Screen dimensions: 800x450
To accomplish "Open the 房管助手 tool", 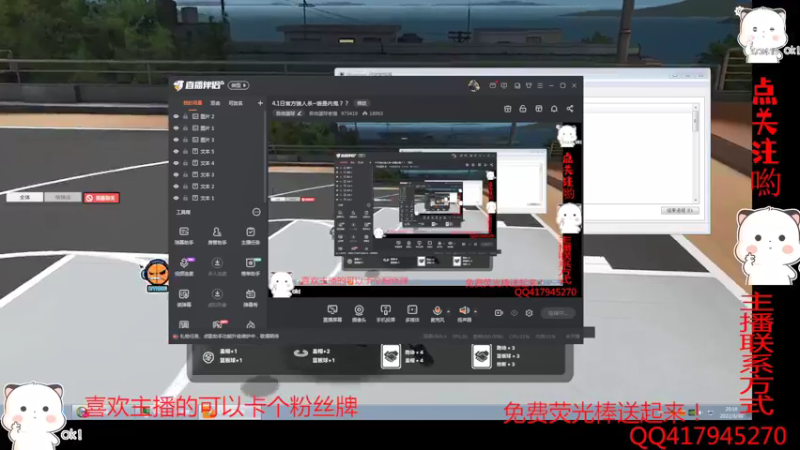I will pyautogui.click(x=217, y=236).
